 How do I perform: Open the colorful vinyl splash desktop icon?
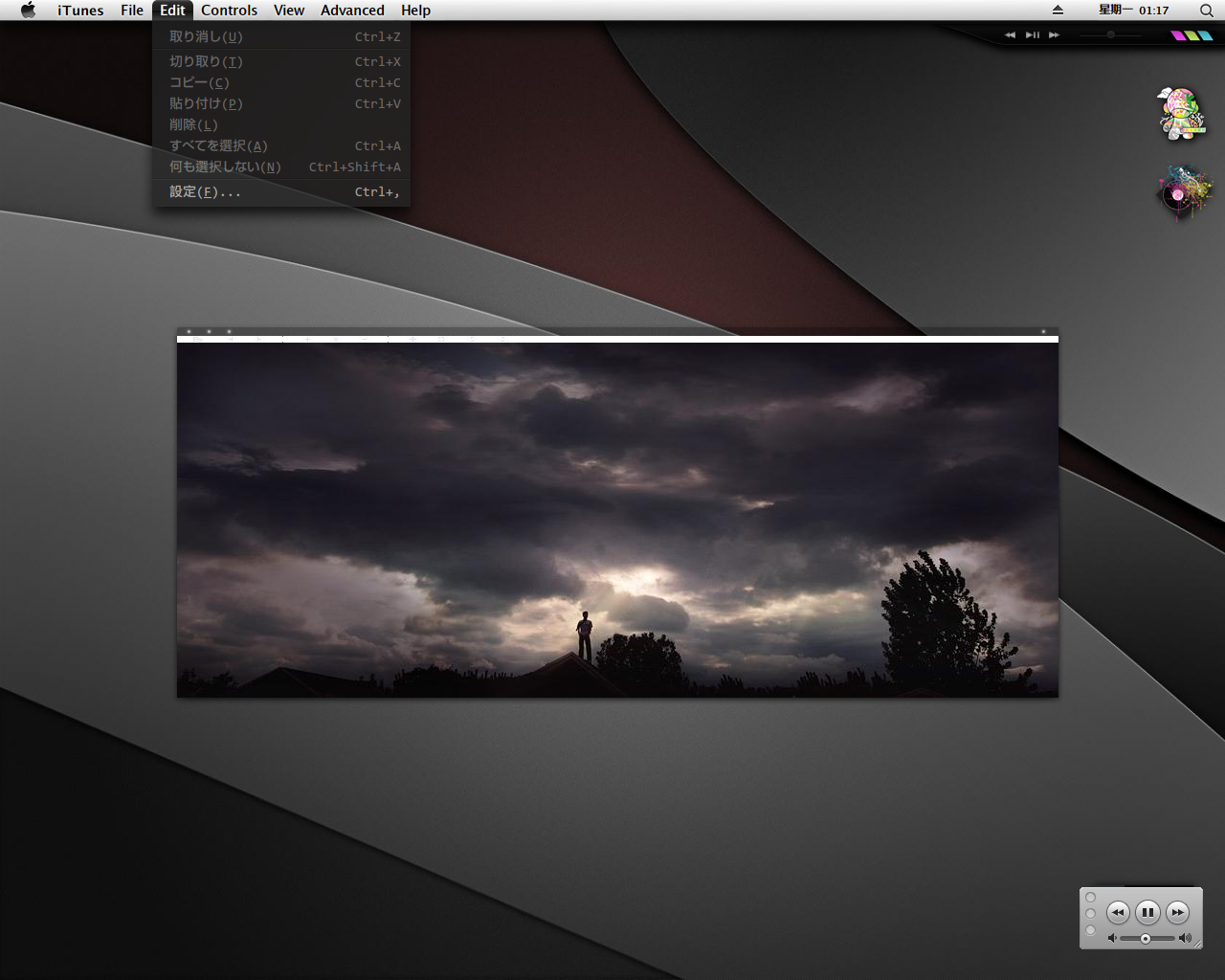[x=1185, y=191]
